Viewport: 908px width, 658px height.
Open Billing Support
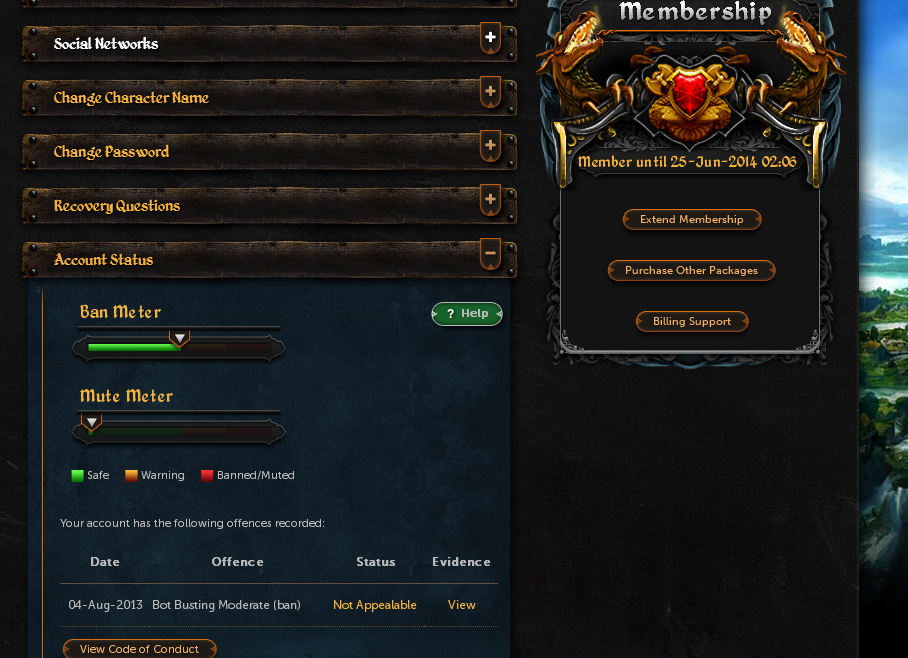click(x=692, y=321)
